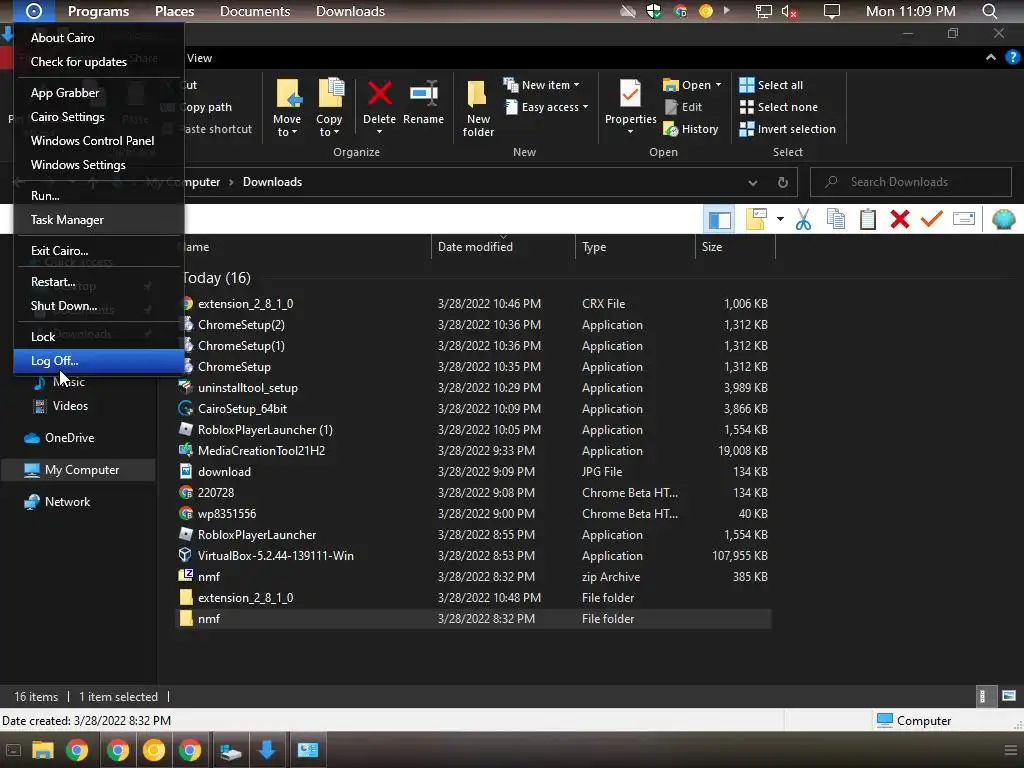Screen dimensions: 1024x768
Task: Switch to details view in status bar
Action: coord(982,696)
